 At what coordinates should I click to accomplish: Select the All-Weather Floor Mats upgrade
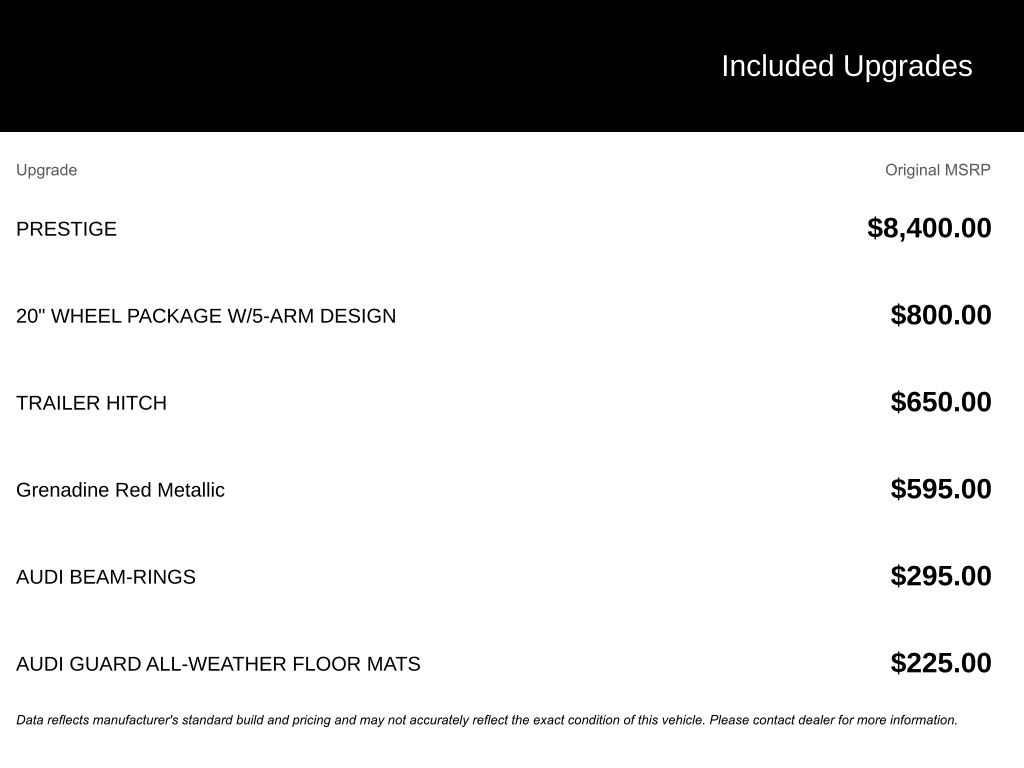coord(218,664)
